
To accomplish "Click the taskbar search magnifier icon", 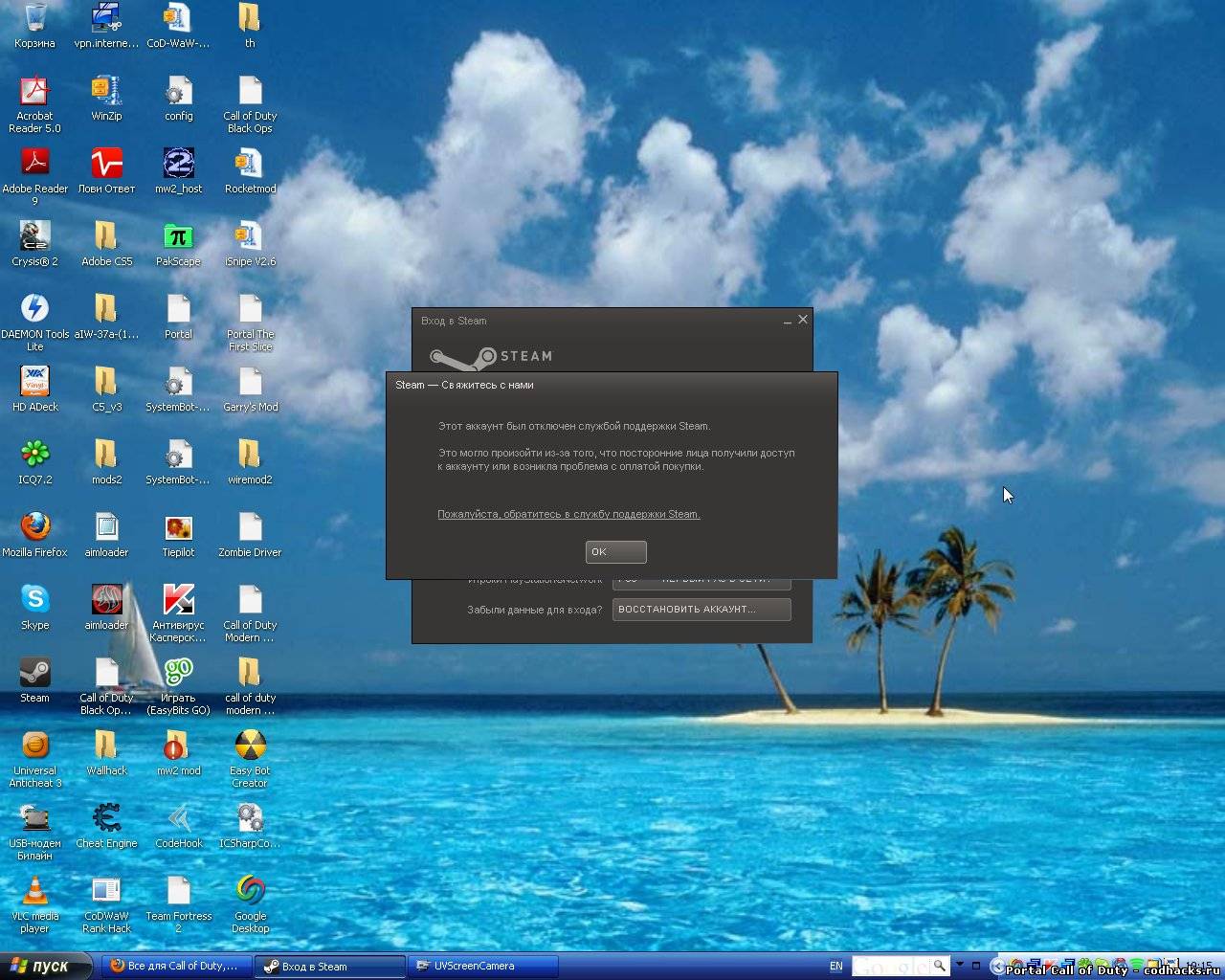I will [x=940, y=966].
